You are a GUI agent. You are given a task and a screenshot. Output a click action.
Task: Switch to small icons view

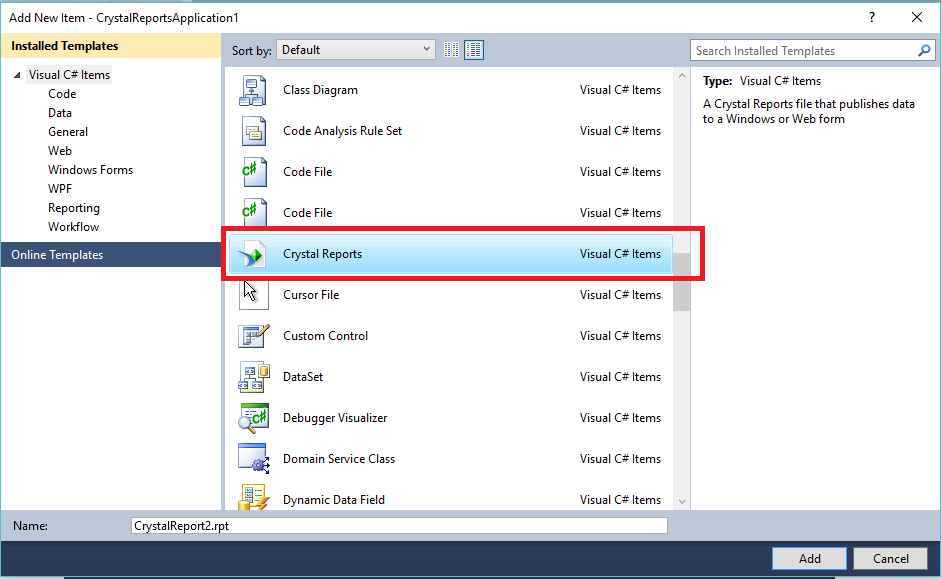[x=451, y=50]
